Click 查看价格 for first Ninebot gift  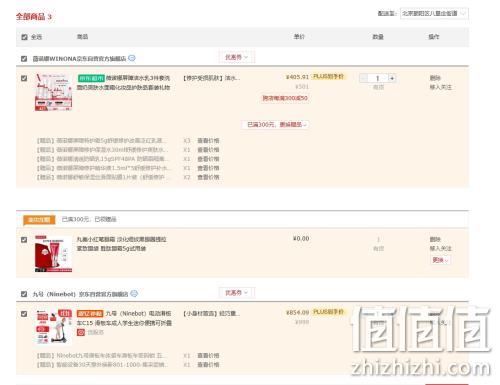208,356
